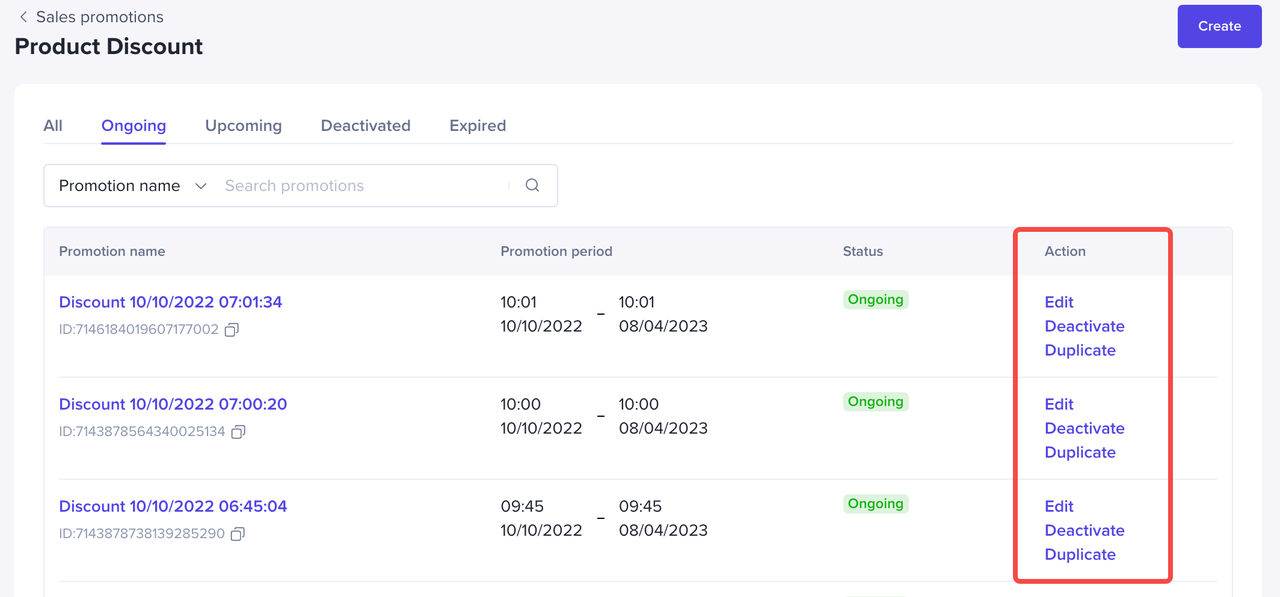Switch to the Upcoming tab
Screen dimensions: 1280x597
coord(243,126)
